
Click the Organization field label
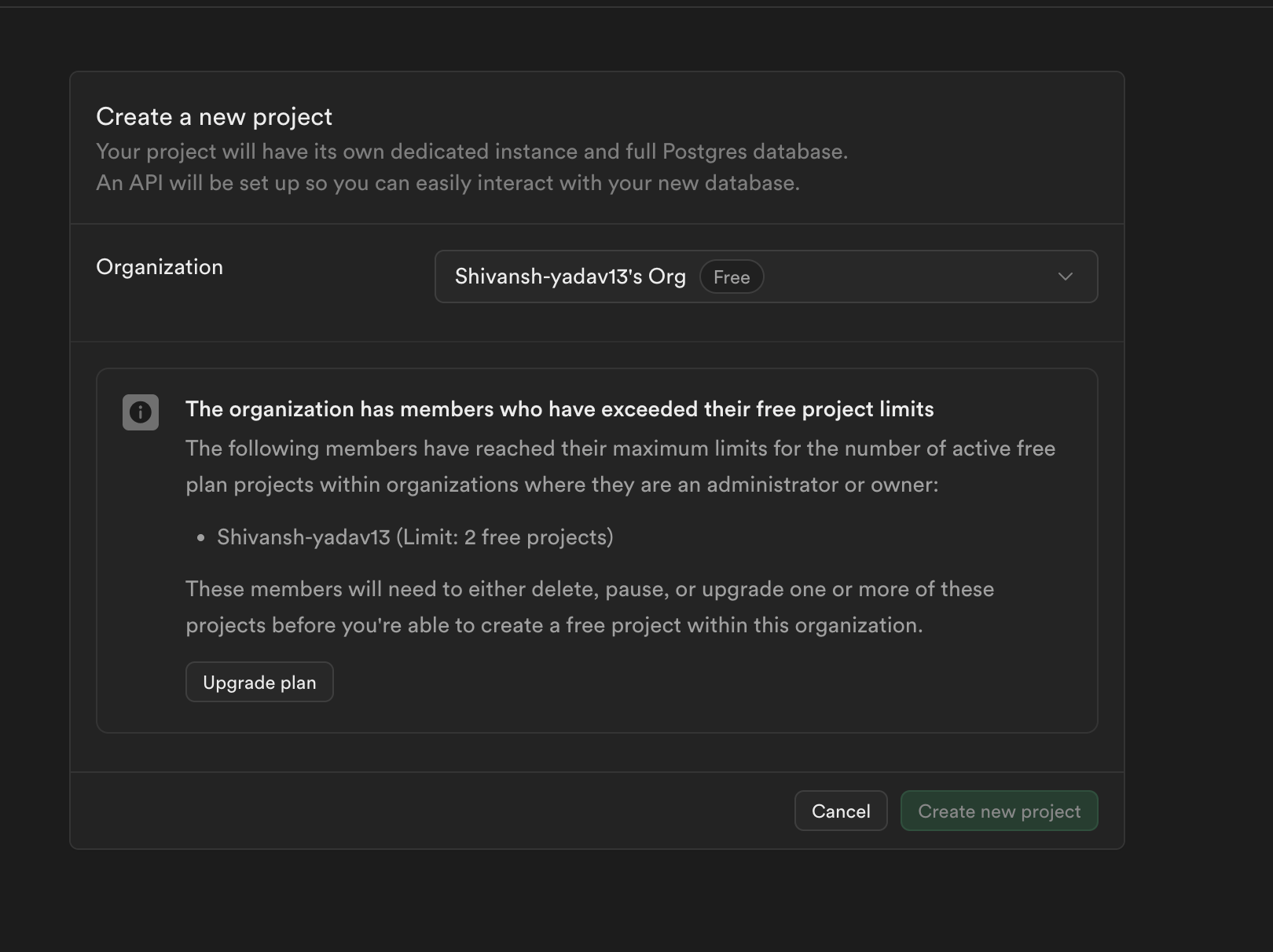[x=160, y=267]
